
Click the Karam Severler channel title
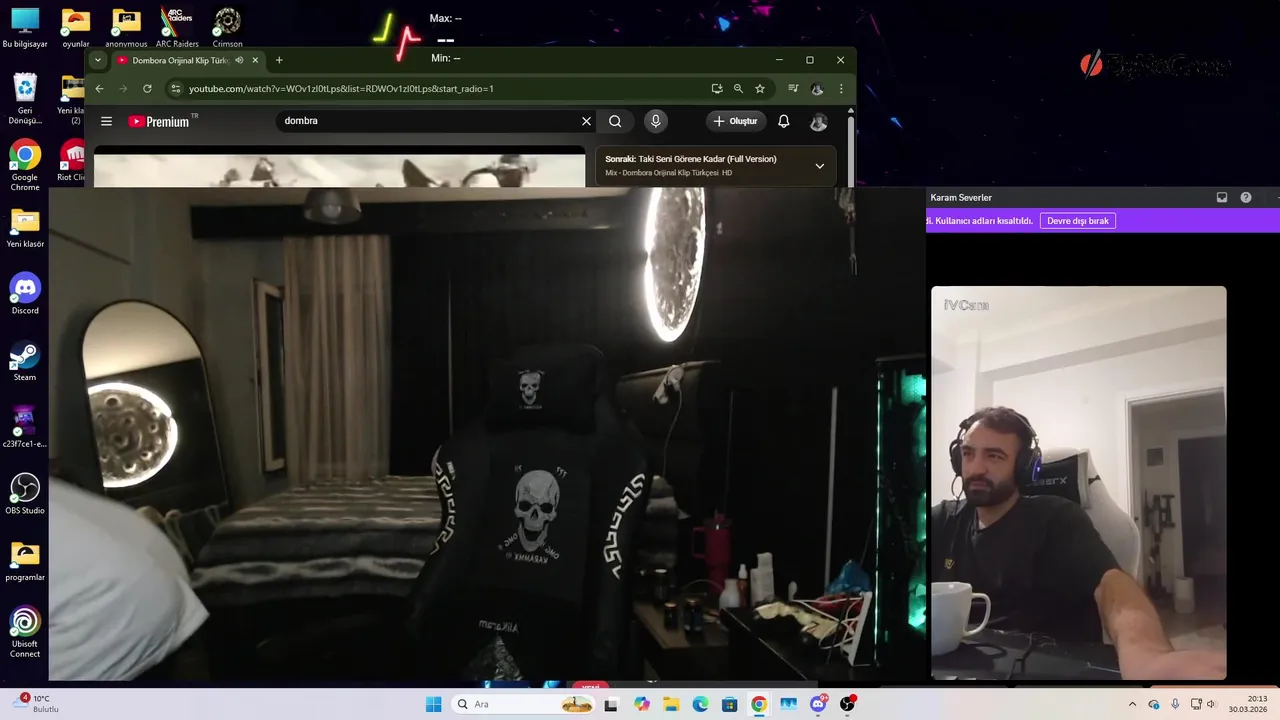[x=961, y=198]
